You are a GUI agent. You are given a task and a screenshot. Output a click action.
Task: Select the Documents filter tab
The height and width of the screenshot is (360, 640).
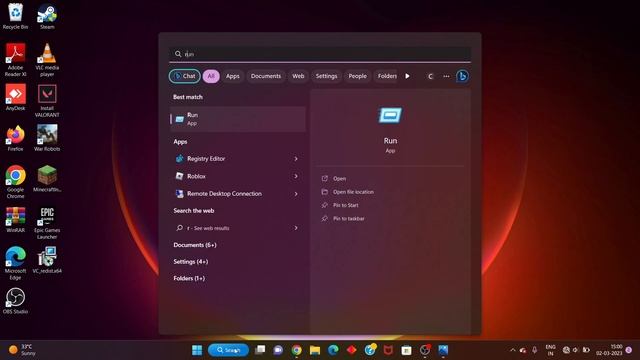point(266,76)
